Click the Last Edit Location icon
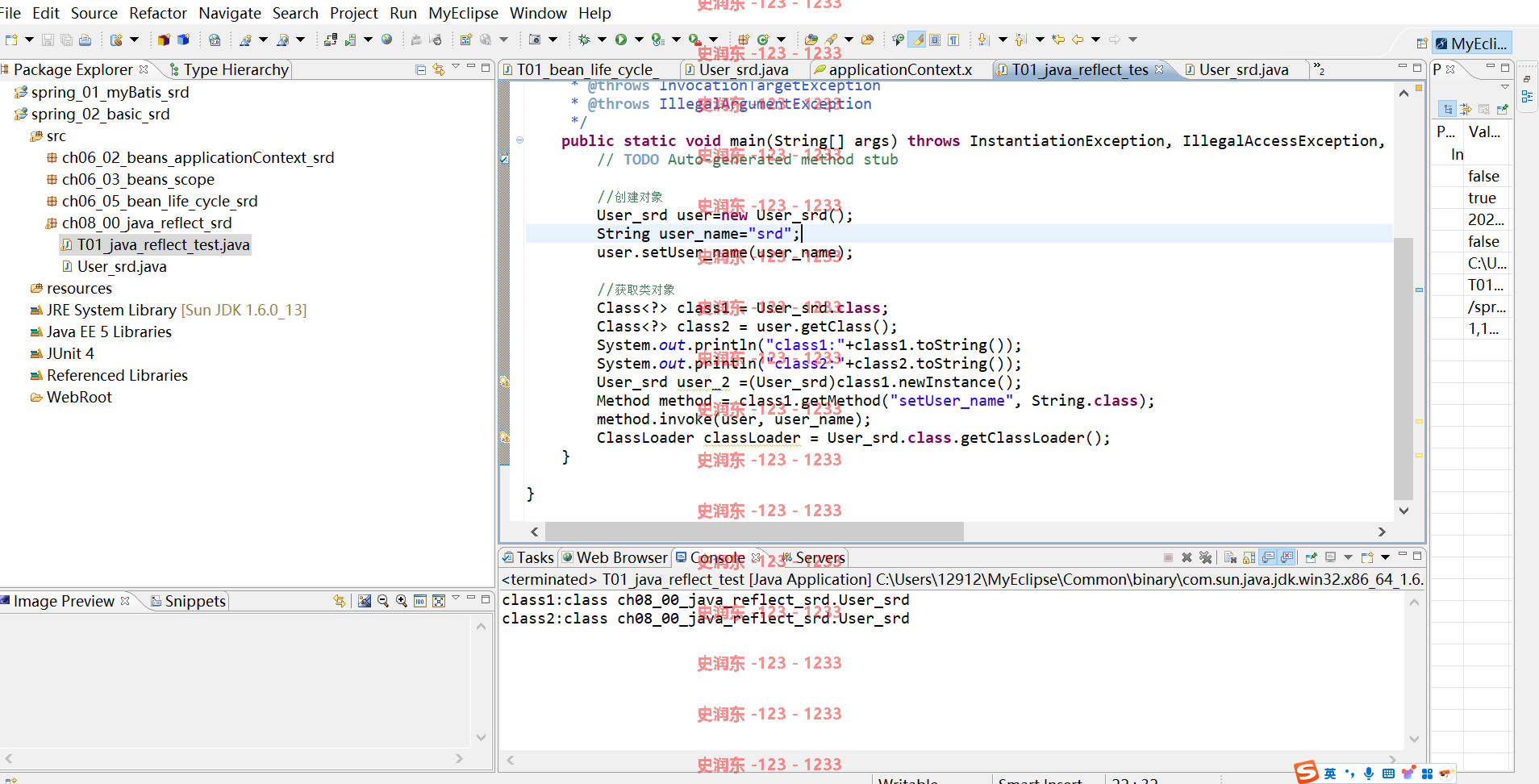 pyautogui.click(x=1058, y=40)
